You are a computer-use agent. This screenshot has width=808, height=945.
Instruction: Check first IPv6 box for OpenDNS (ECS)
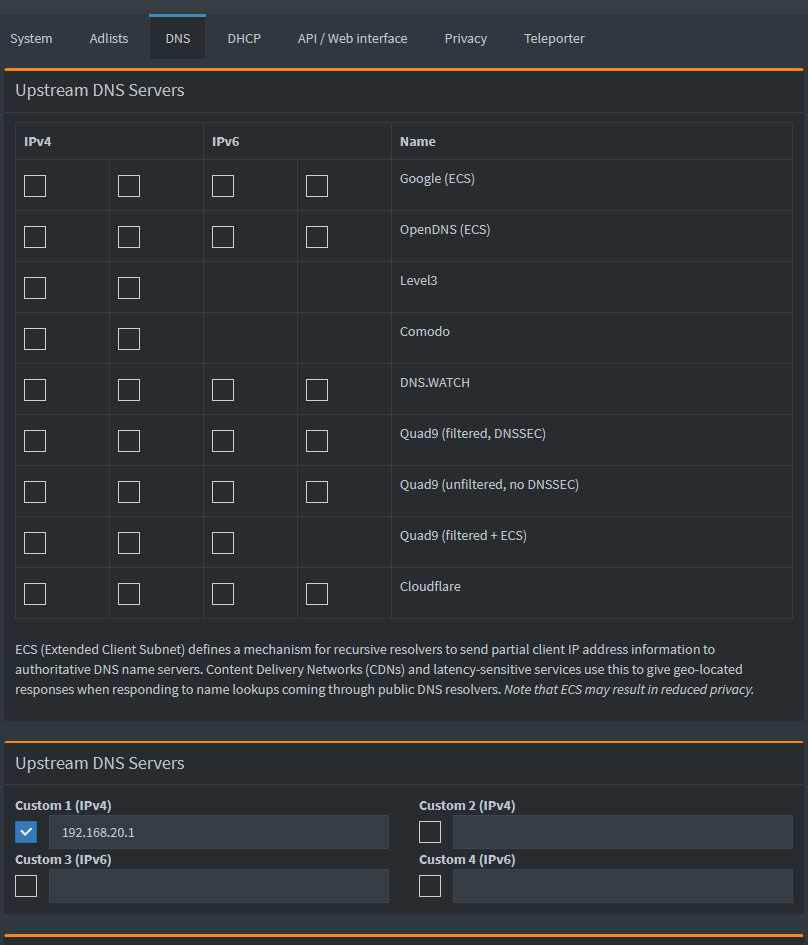(x=223, y=237)
